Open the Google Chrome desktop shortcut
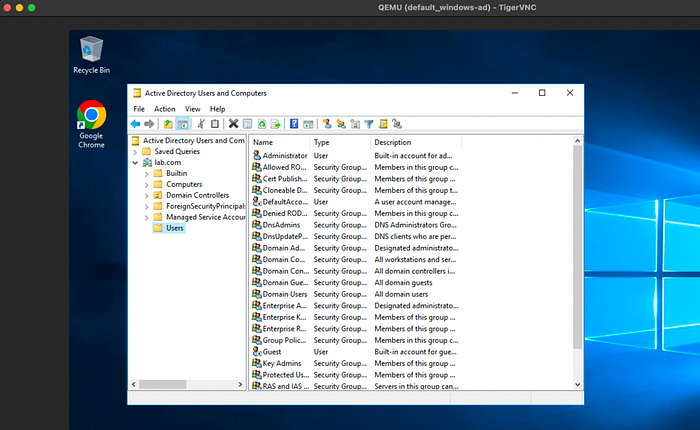 click(x=92, y=124)
